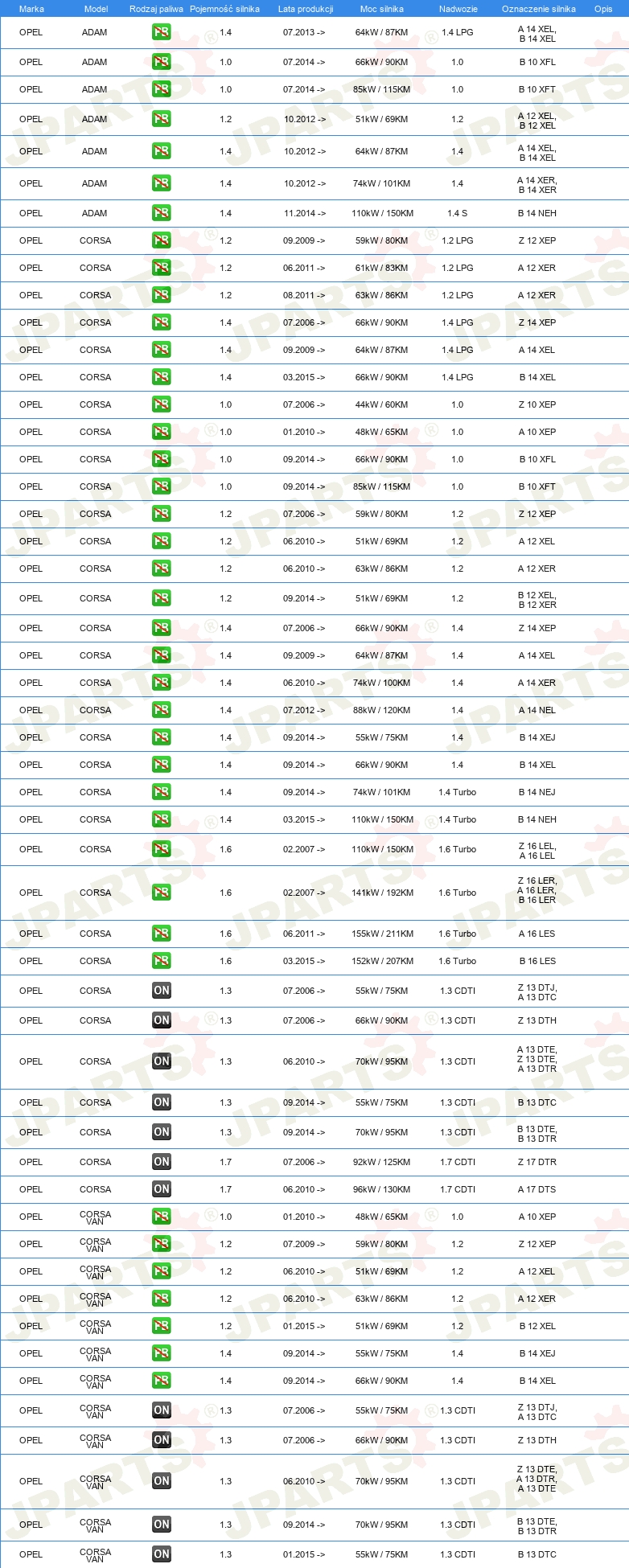
Task: Click the Marka column header
Action: (x=31, y=9)
